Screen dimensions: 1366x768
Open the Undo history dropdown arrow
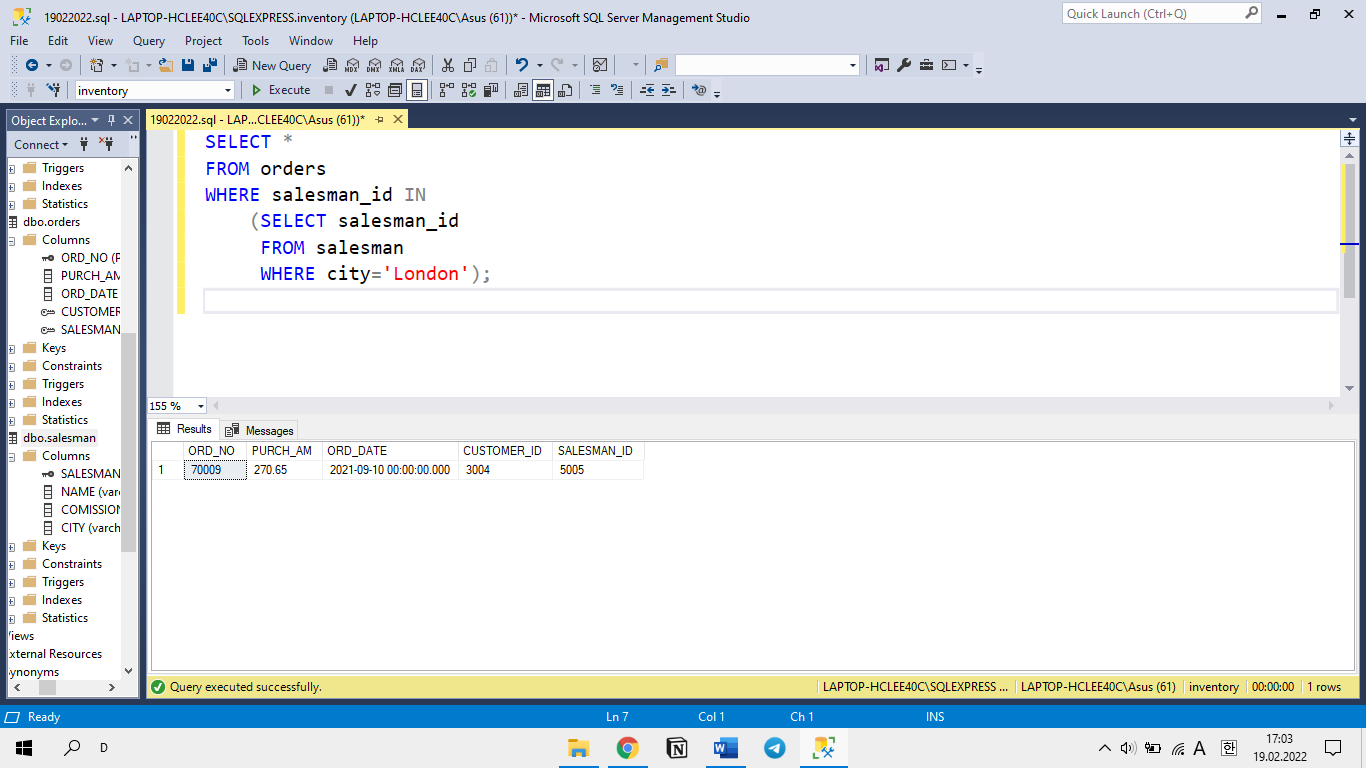click(539, 65)
